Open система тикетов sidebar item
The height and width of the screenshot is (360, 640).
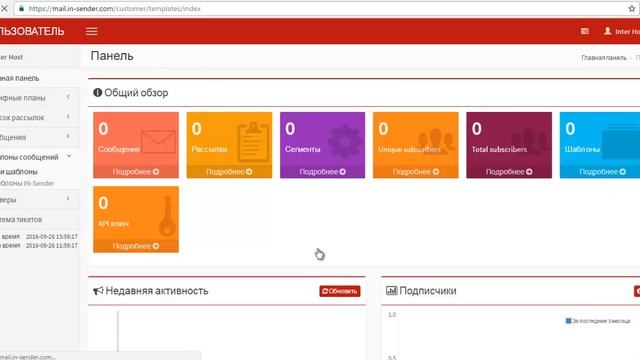40,220
